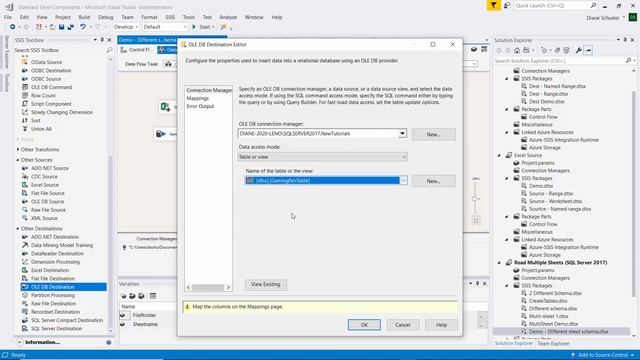Image resolution: width=640 pixels, height=360 pixels.
Task: Collapse Other Sources toolbox group
Action: pyautogui.click(x=18, y=160)
